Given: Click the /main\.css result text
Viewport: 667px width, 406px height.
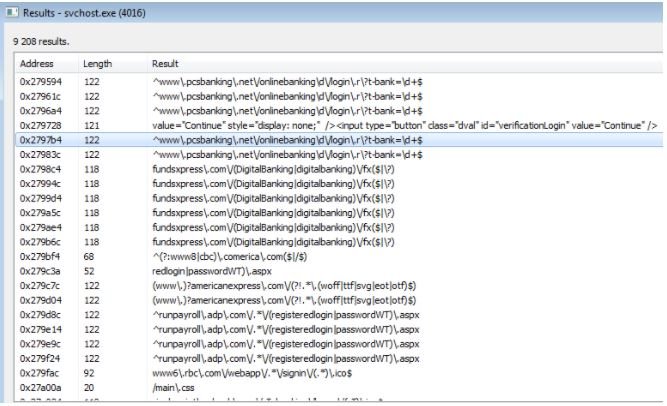Looking at the screenshot, I should 173,388.
